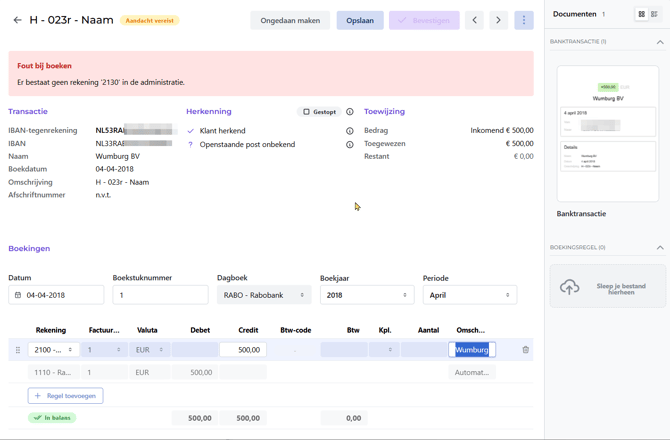
Task: Click the back arrow next to the title
Action: tap(18, 20)
